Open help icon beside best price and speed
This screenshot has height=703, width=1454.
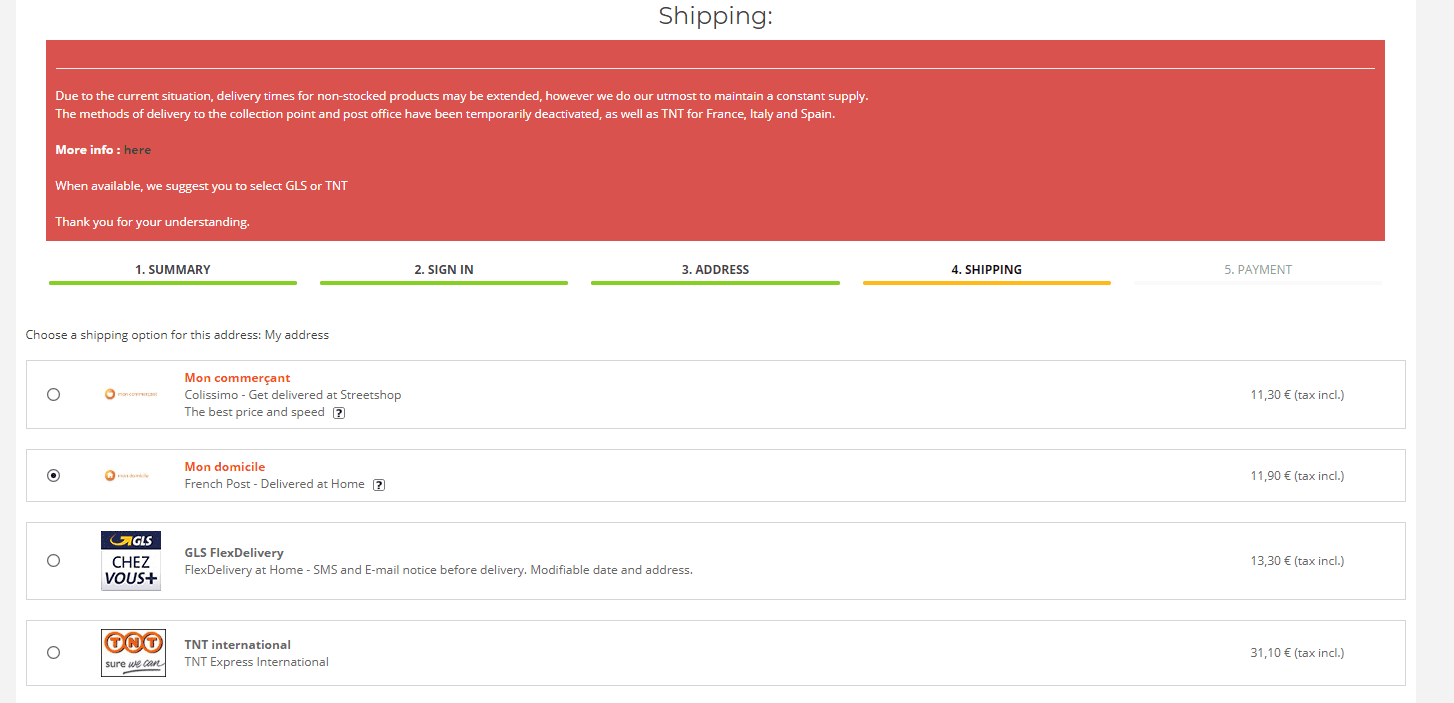(x=339, y=413)
